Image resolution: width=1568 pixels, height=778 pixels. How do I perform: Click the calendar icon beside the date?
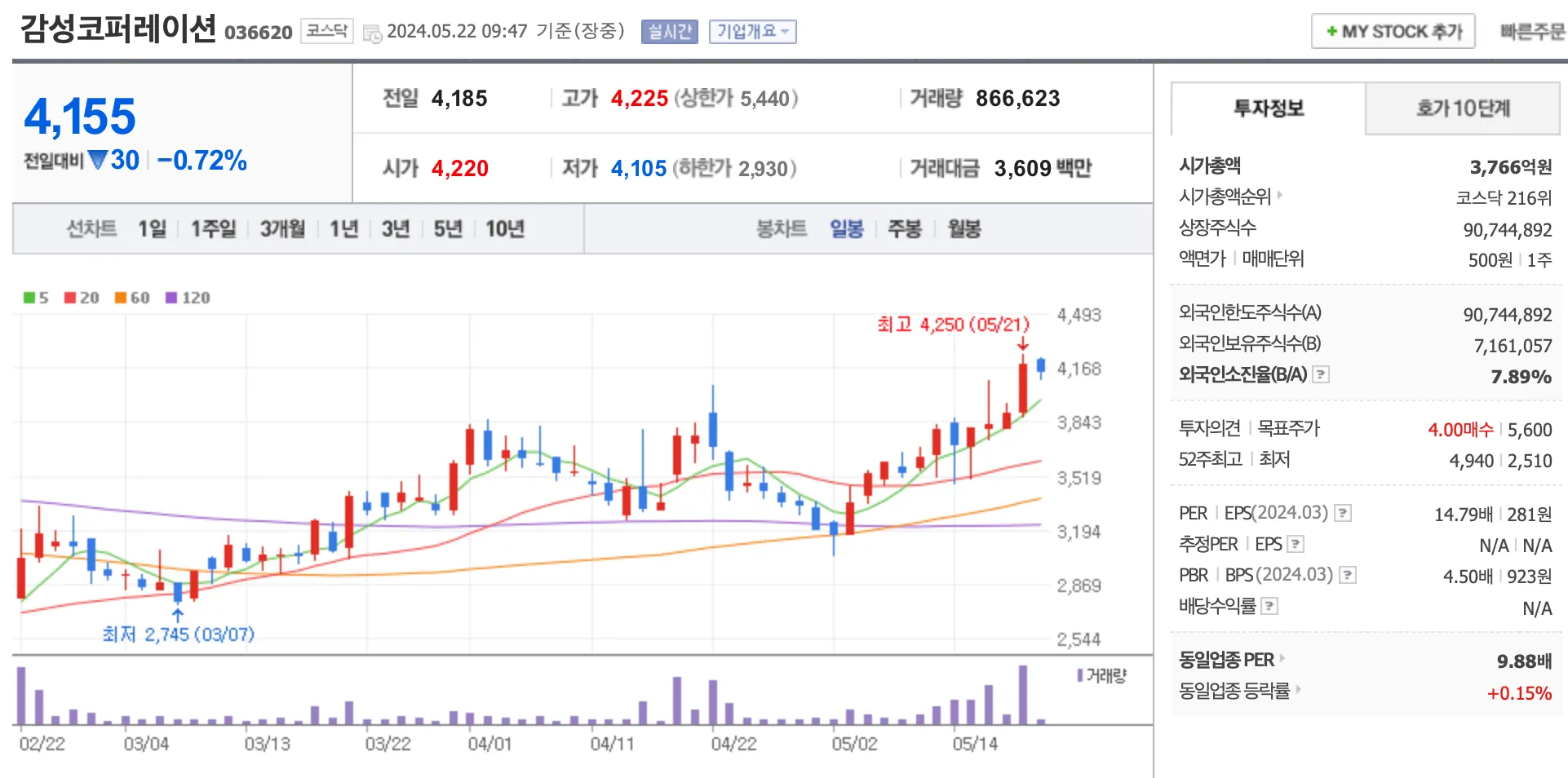[372, 33]
